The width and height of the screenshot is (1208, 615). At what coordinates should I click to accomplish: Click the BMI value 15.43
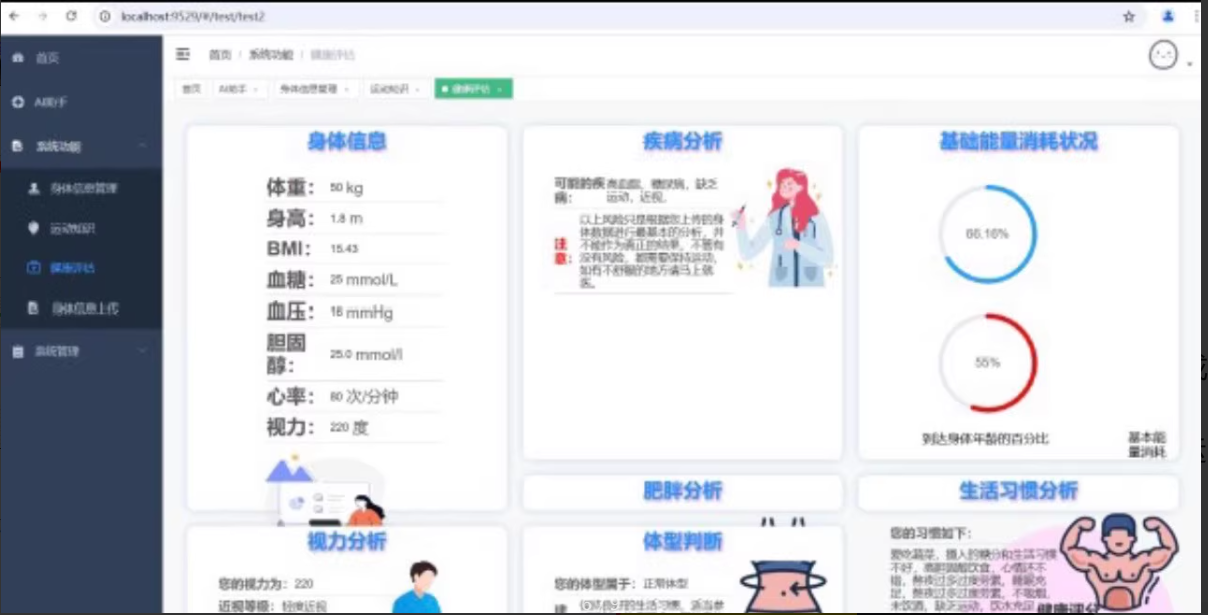pos(343,248)
